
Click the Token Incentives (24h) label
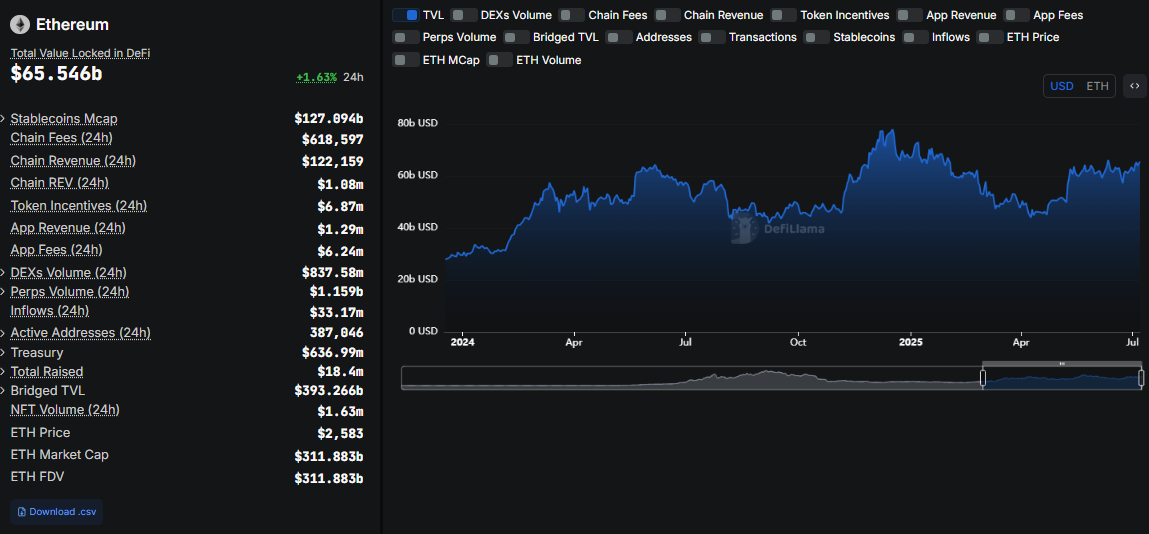[x=78, y=206]
